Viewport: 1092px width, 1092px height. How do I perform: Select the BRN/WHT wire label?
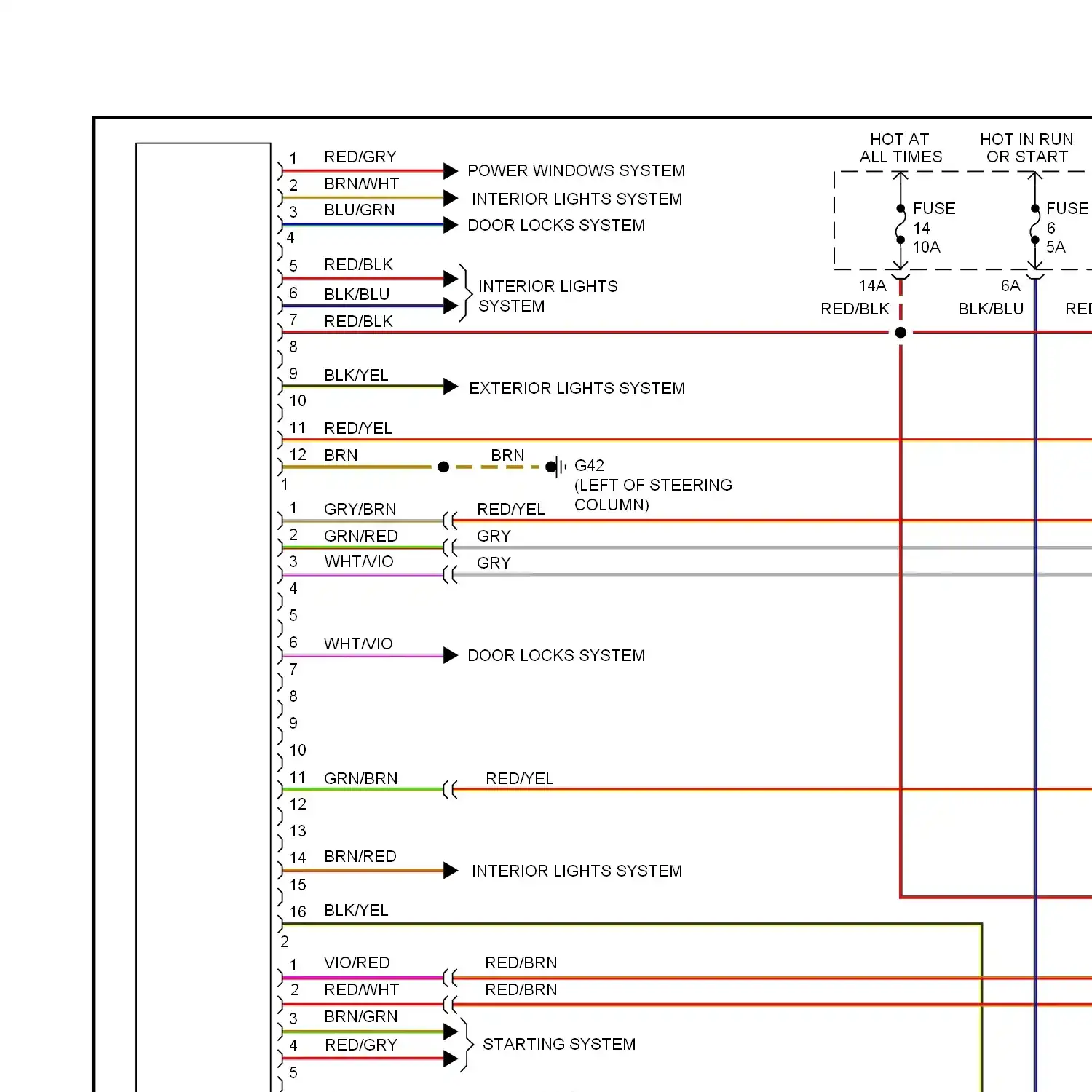point(361,183)
